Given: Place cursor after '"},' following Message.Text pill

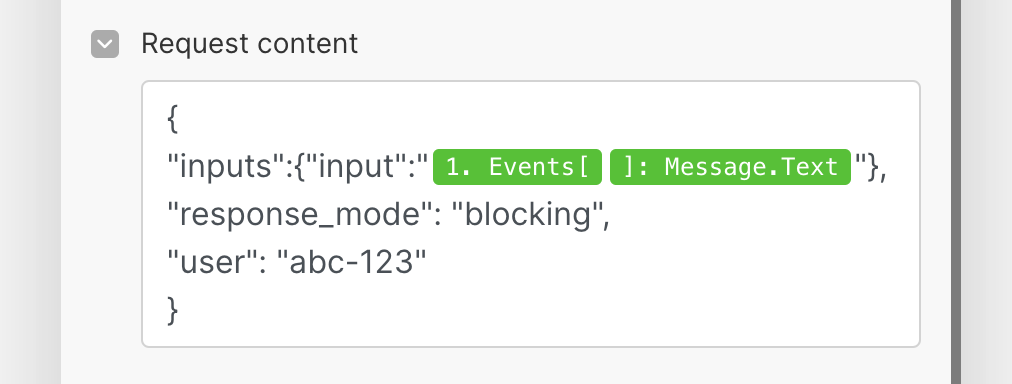Looking at the screenshot, I should click(889, 167).
